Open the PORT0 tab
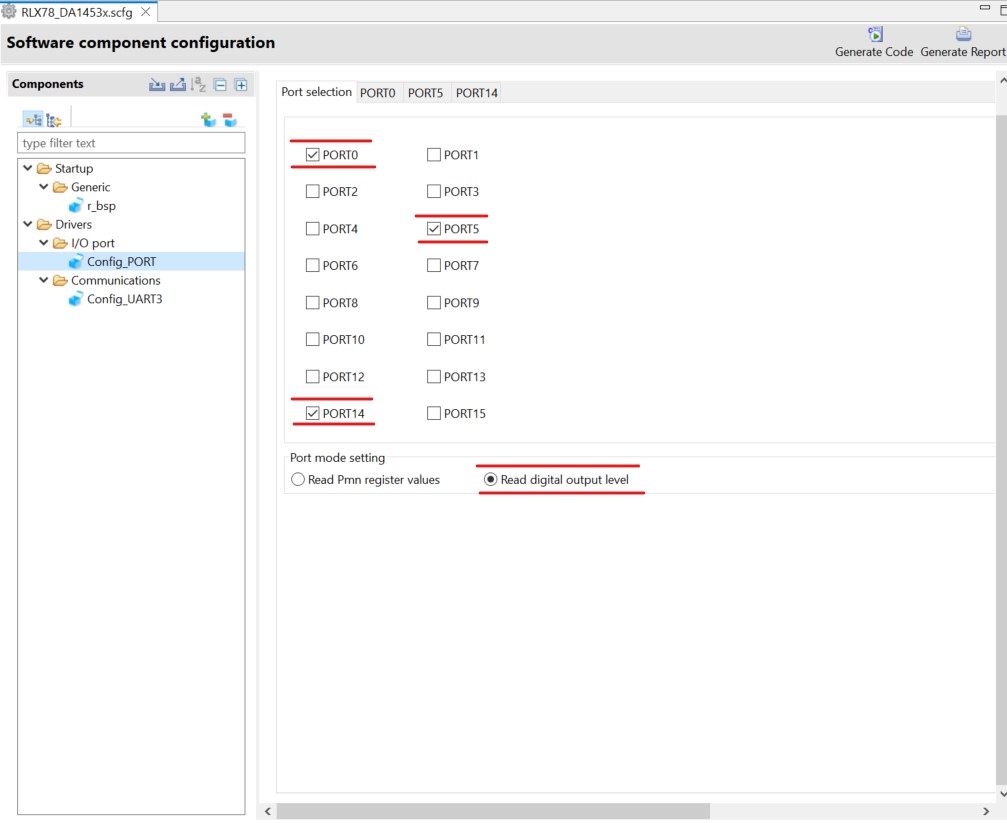1007x823 pixels. [378, 93]
